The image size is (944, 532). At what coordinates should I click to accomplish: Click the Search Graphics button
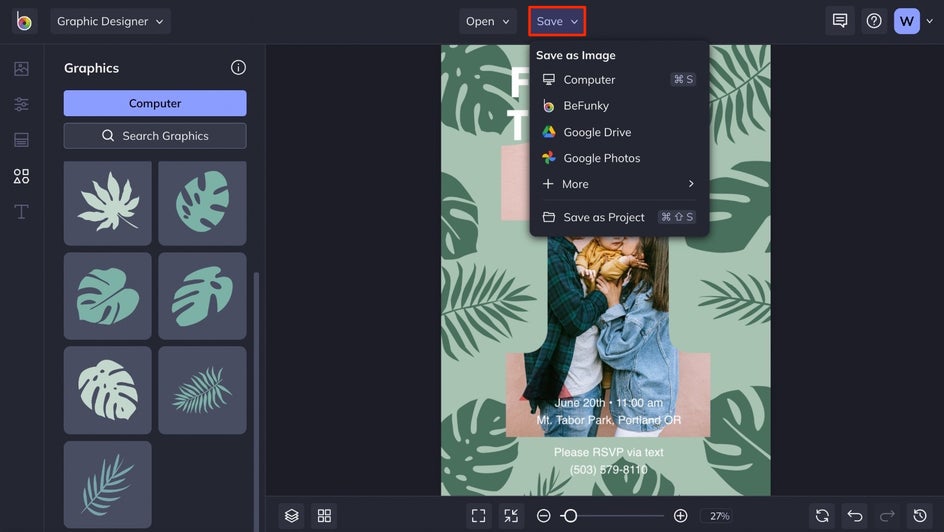tap(155, 136)
